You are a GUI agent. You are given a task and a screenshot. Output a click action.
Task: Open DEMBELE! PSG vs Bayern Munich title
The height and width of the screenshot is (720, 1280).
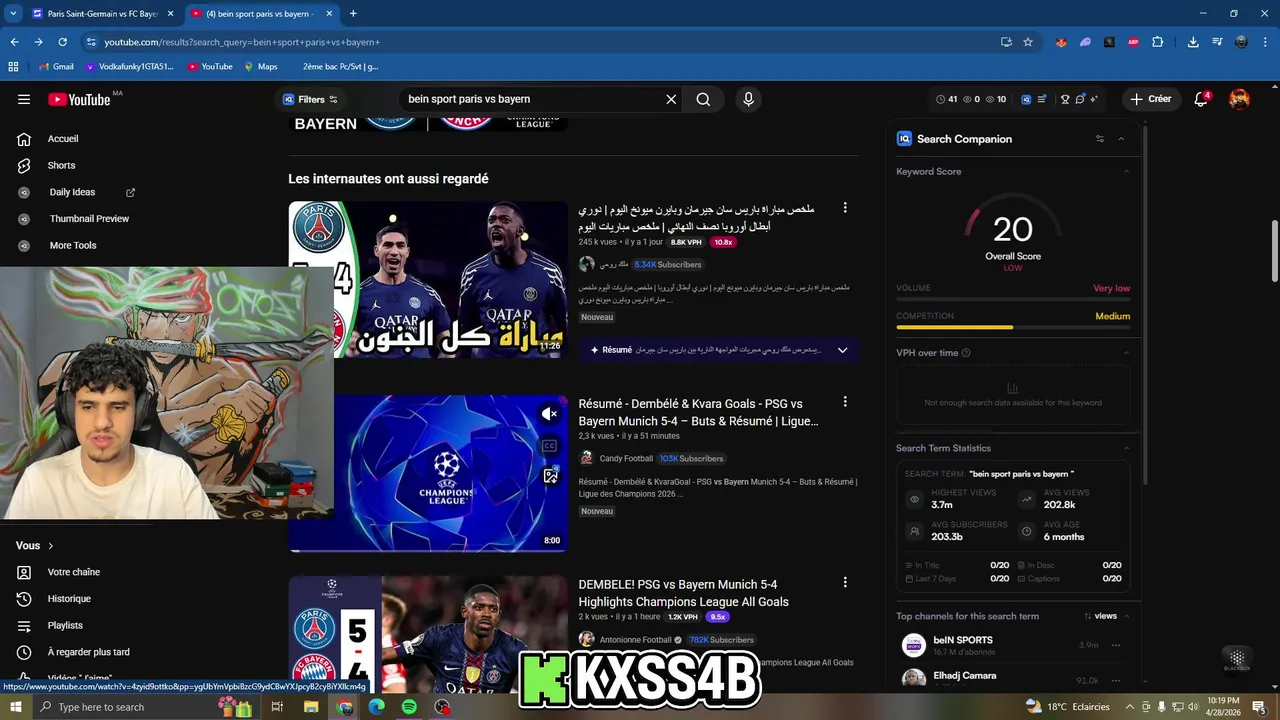point(684,593)
